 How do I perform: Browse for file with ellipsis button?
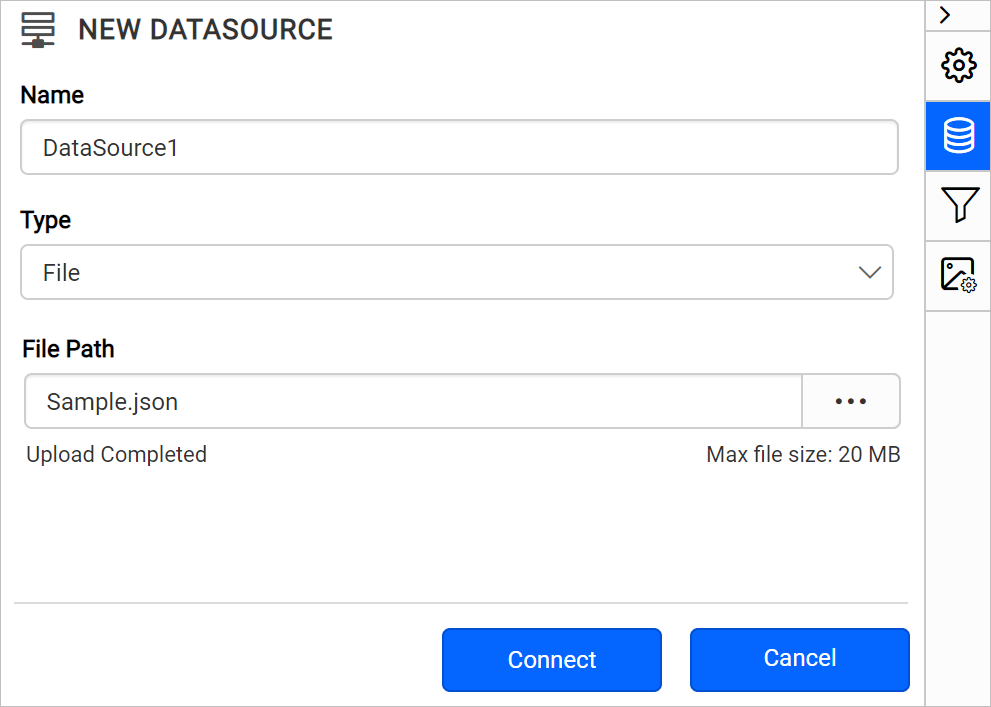(x=851, y=401)
